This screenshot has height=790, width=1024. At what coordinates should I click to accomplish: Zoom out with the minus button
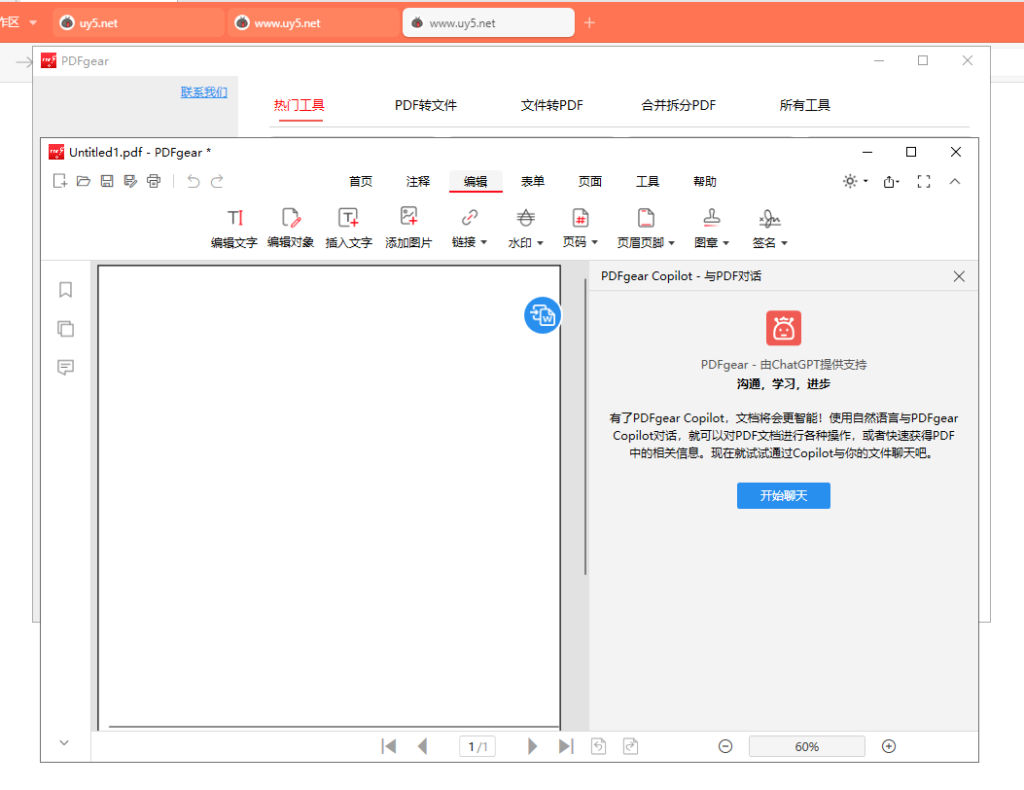[726, 746]
